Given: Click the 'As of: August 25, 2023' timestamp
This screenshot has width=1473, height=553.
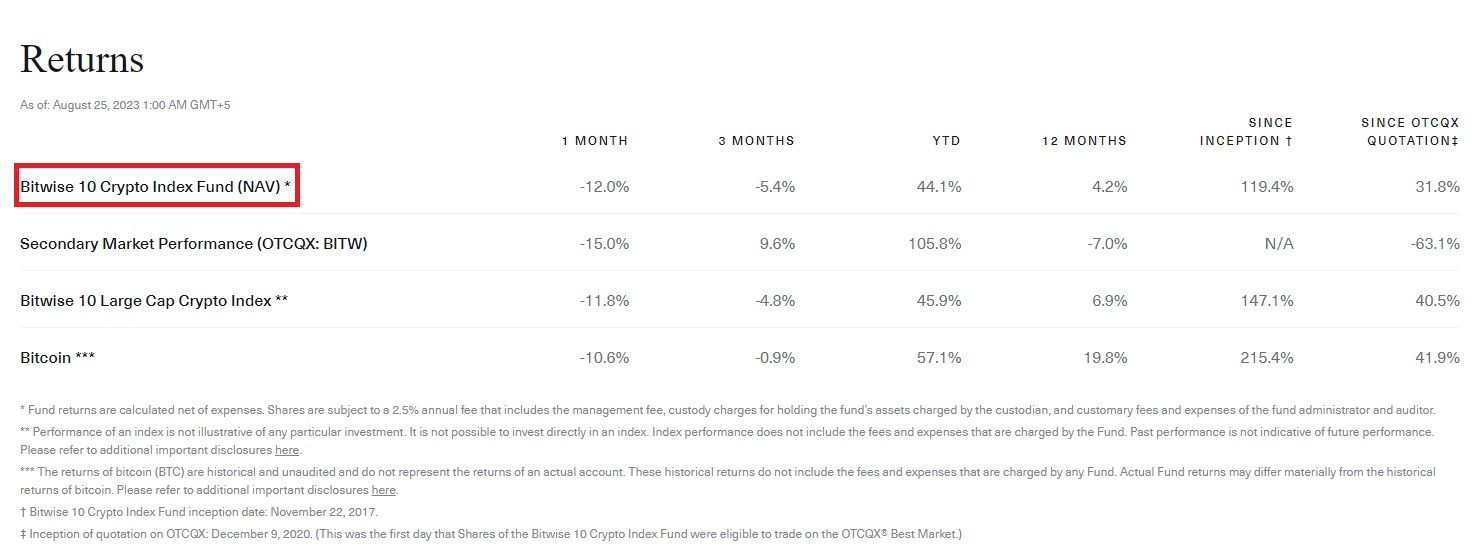Looking at the screenshot, I should pyautogui.click(x=125, y=105).
